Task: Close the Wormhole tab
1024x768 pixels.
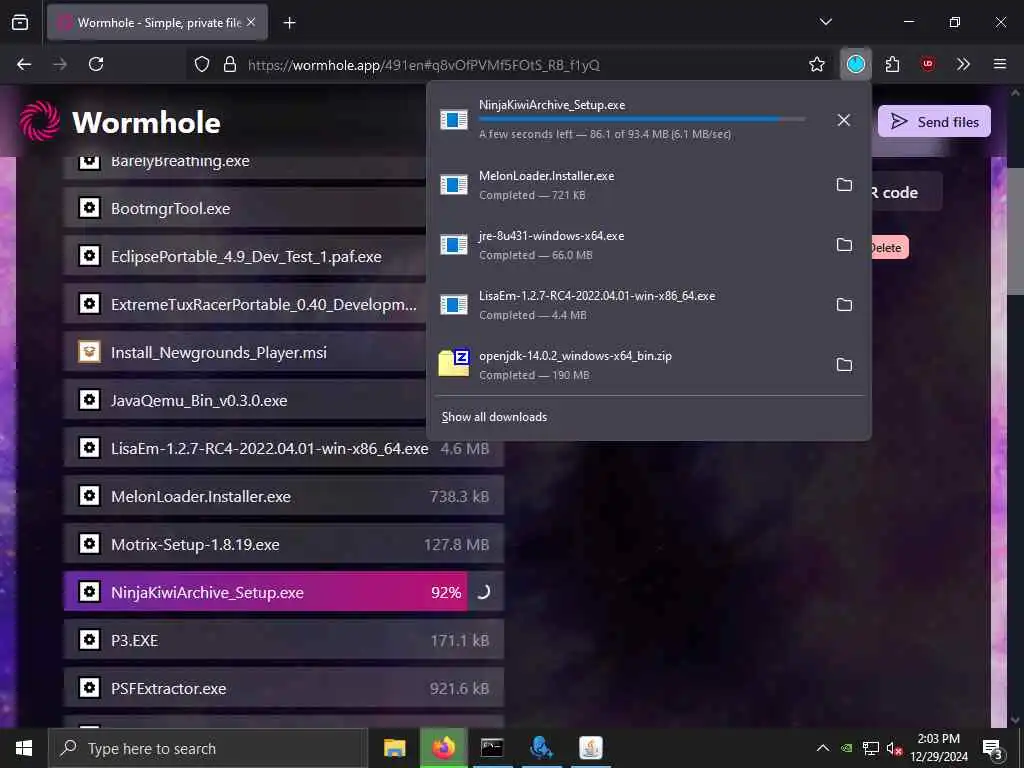Action: click(251, 23)
